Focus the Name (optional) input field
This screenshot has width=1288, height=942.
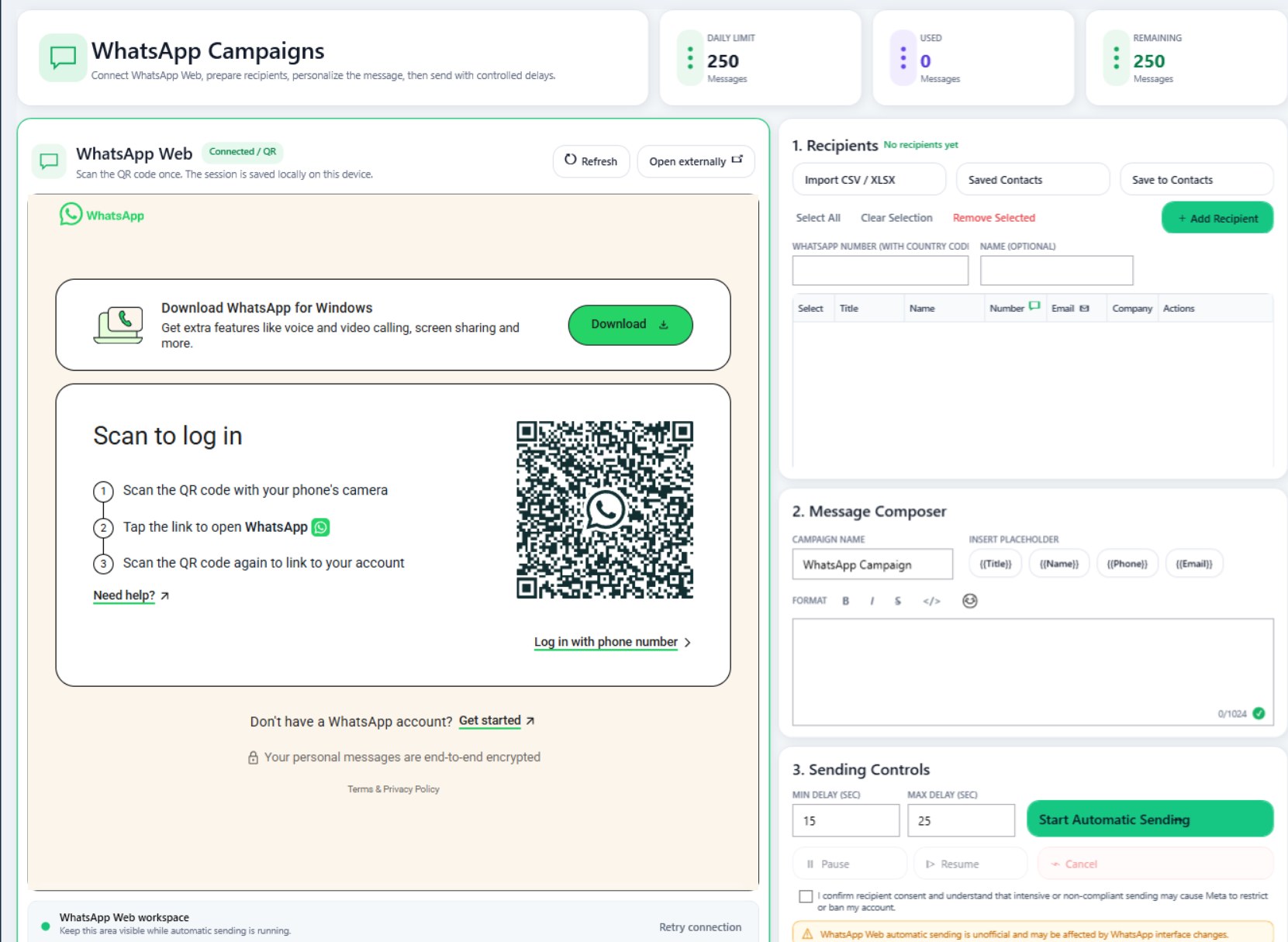tap(1056, 271)
